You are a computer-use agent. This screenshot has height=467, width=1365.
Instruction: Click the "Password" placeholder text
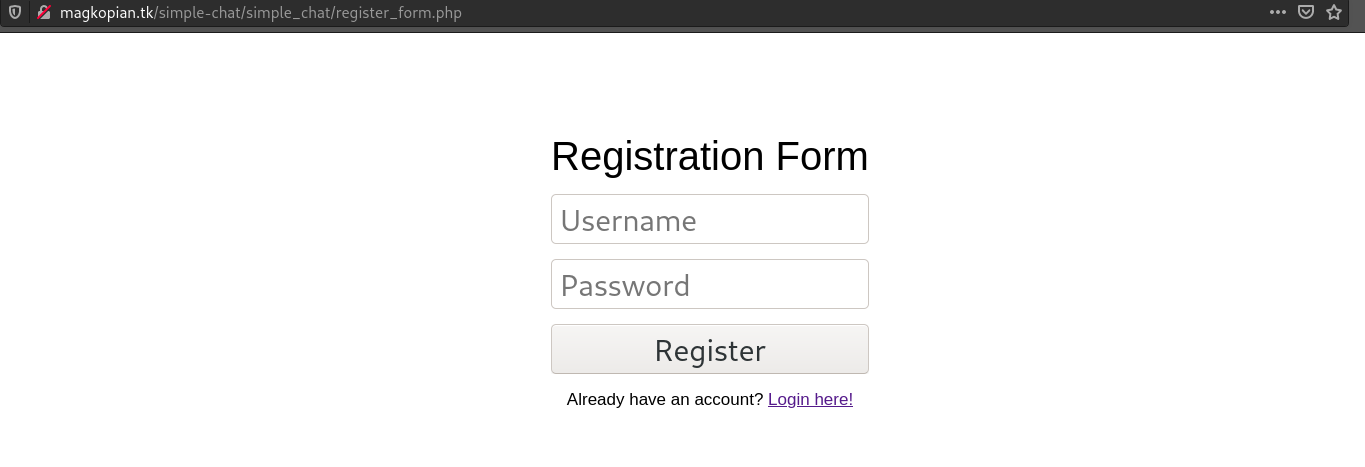(625, 286)
